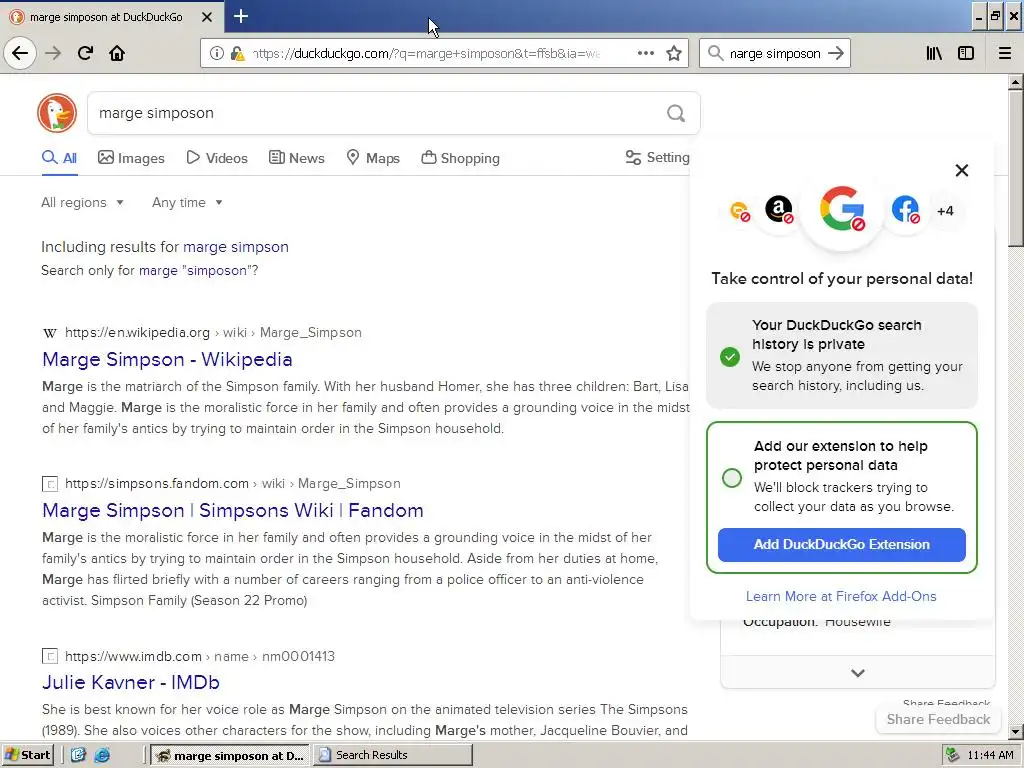Click the search magnifier in DuckDuckGo box
1024x768 pixels.
[x=676, y=114]
